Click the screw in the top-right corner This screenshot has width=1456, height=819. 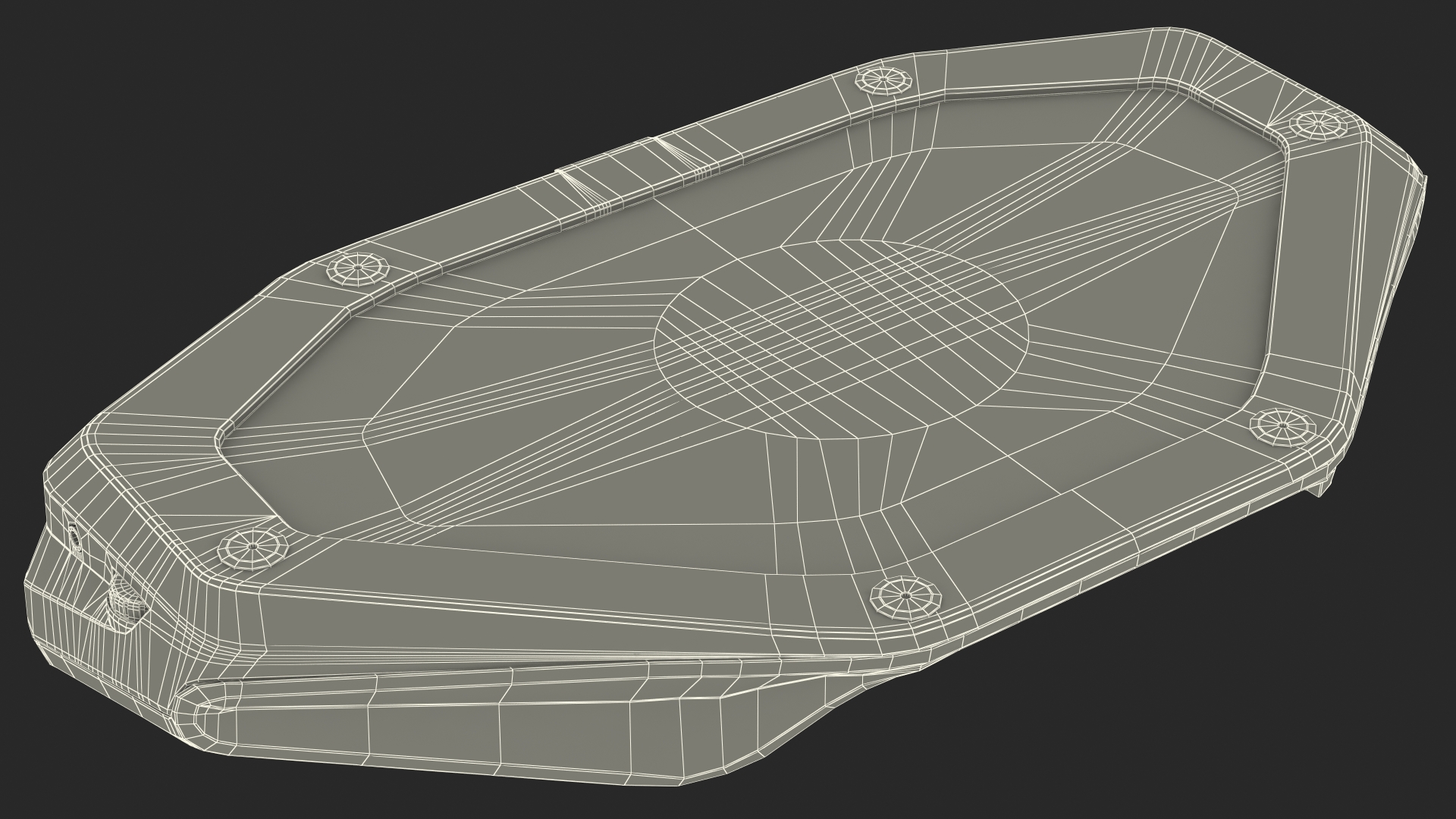(1318, 124)
